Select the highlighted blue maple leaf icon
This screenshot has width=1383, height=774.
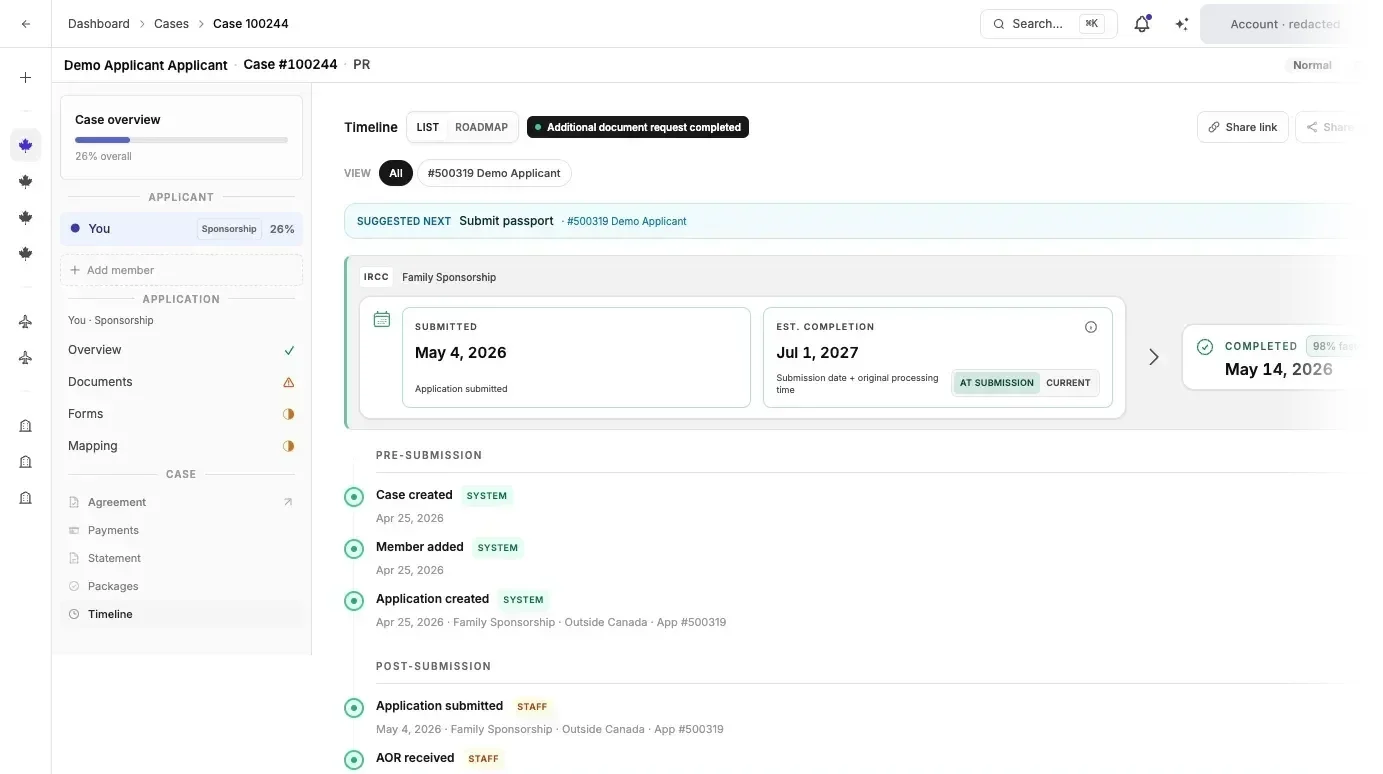click(x=26, y=145)
